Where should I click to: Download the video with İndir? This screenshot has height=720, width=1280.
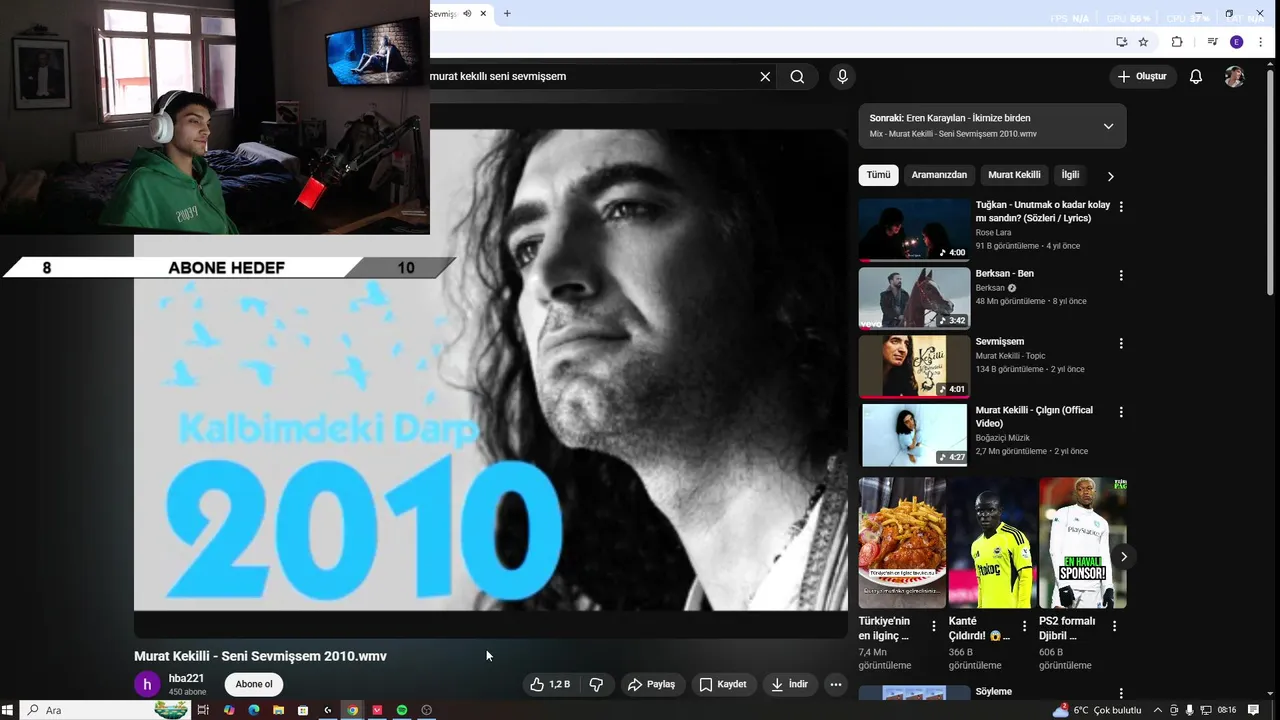pos(789,684)
